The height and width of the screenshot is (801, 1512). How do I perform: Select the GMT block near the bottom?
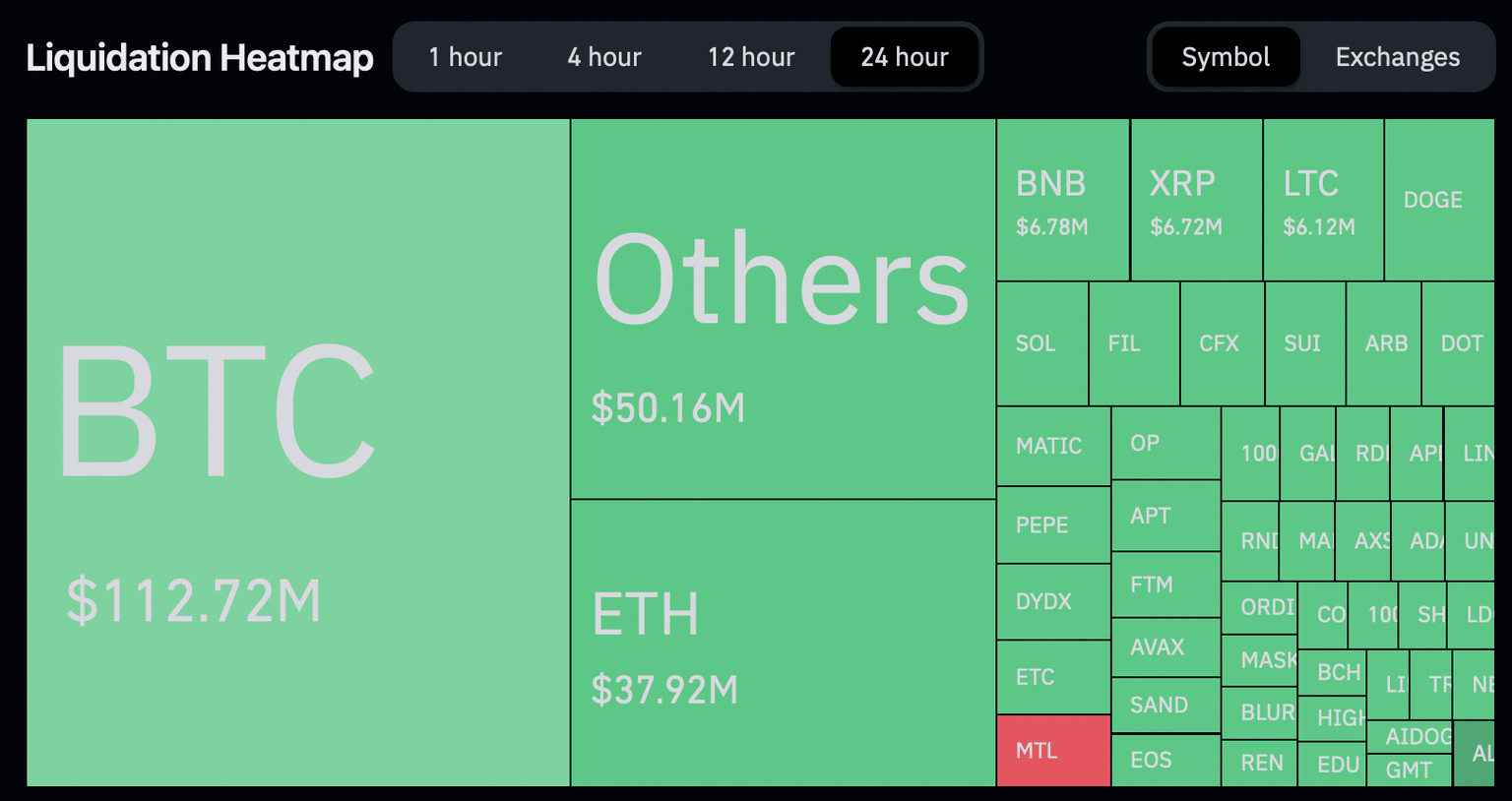[x=1406, y=768]
